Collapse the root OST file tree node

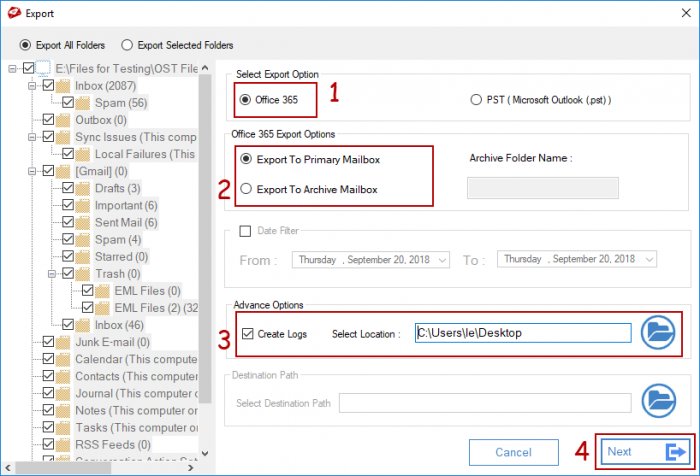coord(12,68)
